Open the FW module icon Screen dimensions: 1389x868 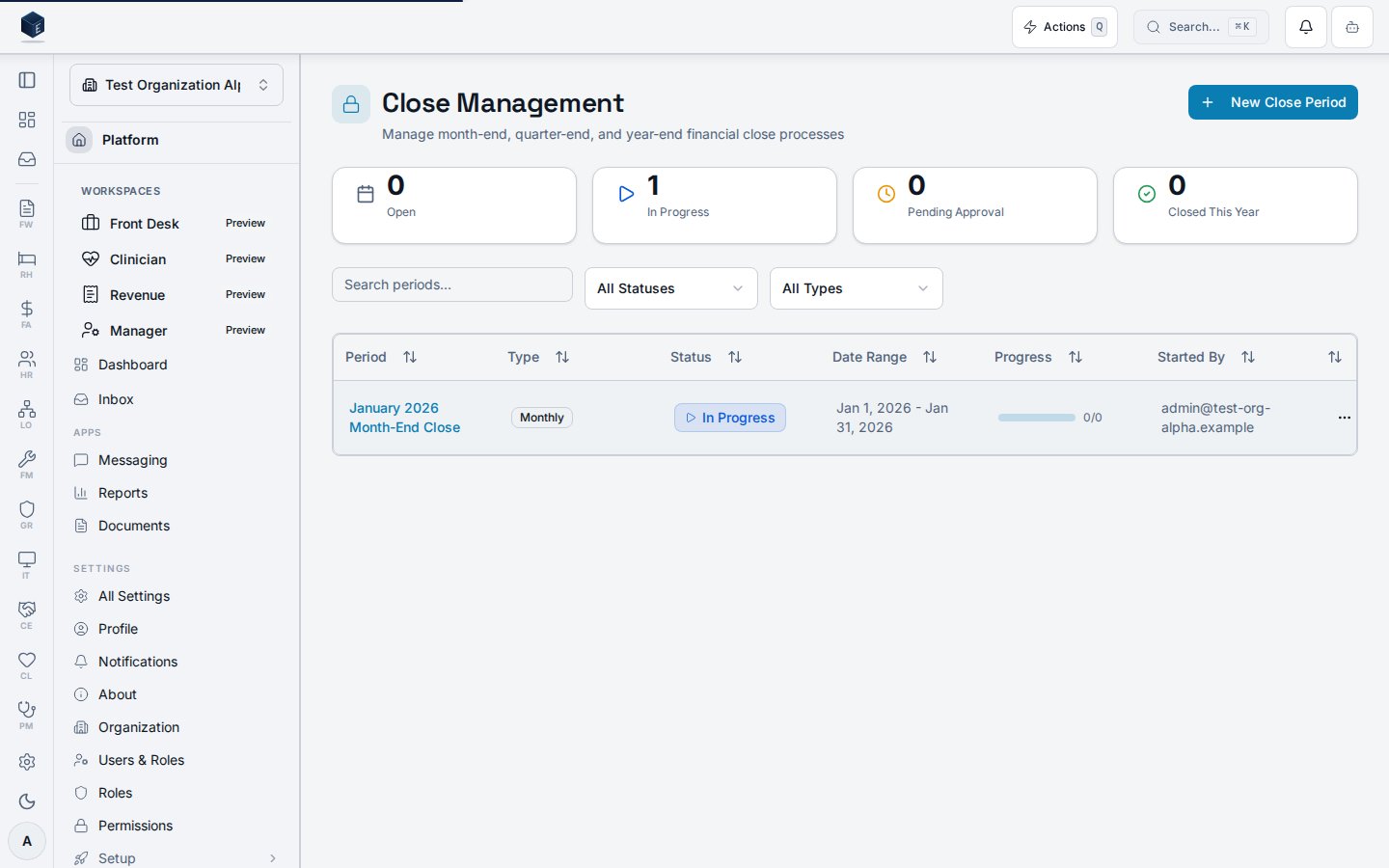click(x=27, y=213)
